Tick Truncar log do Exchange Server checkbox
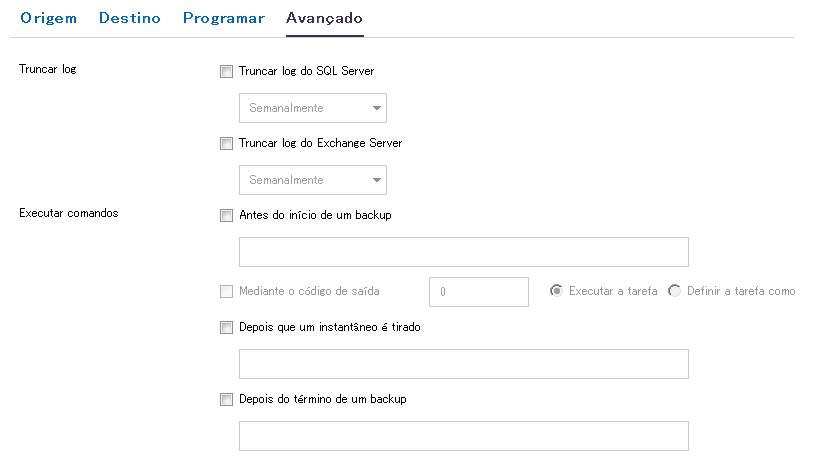Viewport: 813px width, 459px height. pyautogui.click(x=226, y=144)
